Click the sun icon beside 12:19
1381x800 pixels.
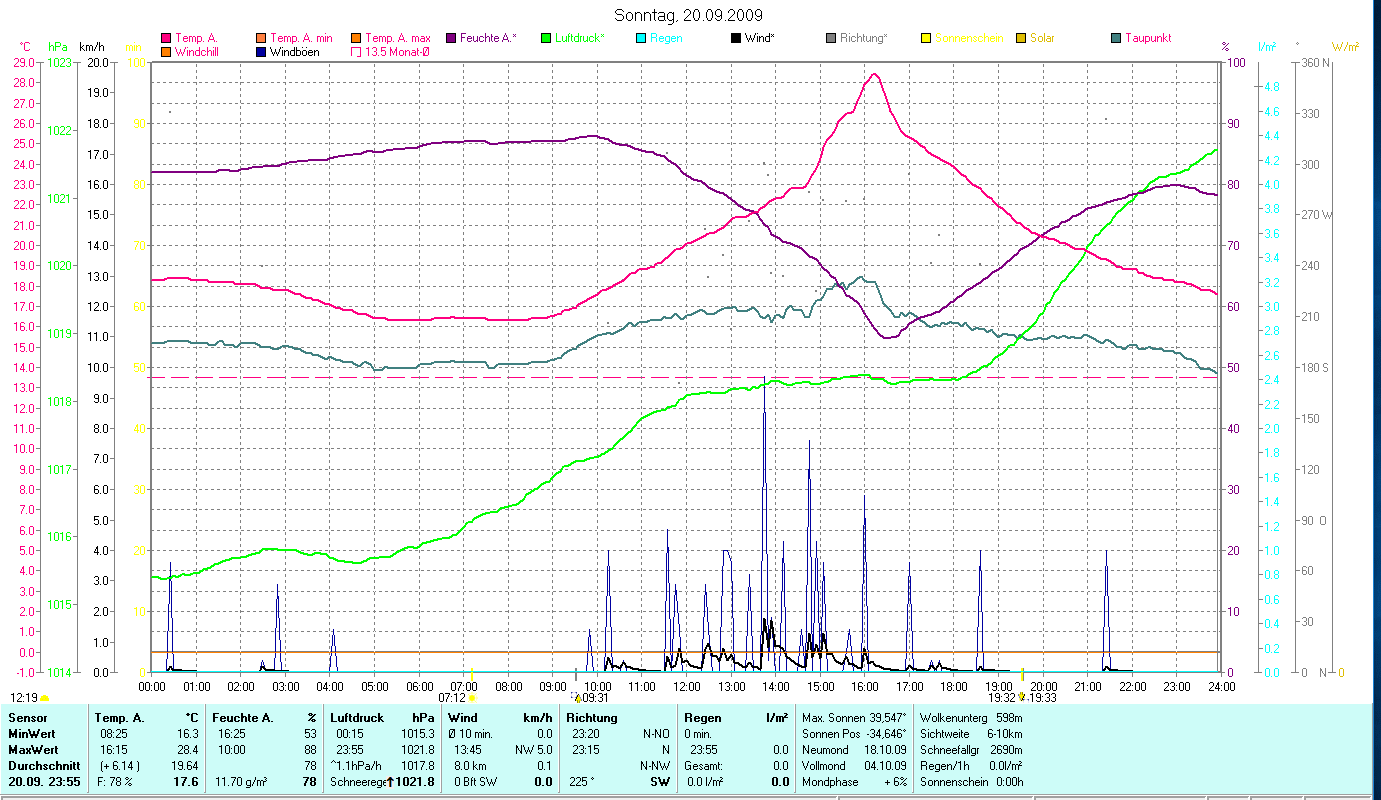44,698
